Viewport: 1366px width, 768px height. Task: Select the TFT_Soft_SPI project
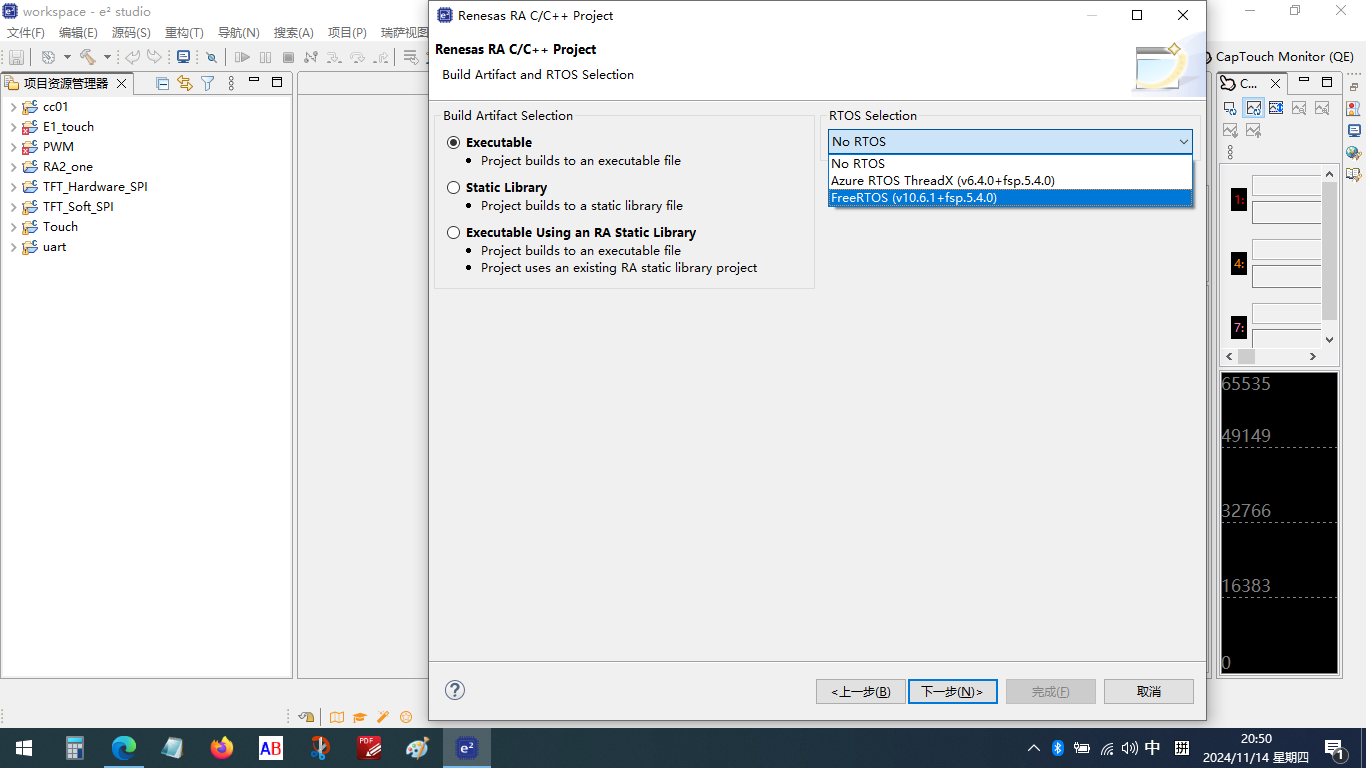click(x=78, y=207)
